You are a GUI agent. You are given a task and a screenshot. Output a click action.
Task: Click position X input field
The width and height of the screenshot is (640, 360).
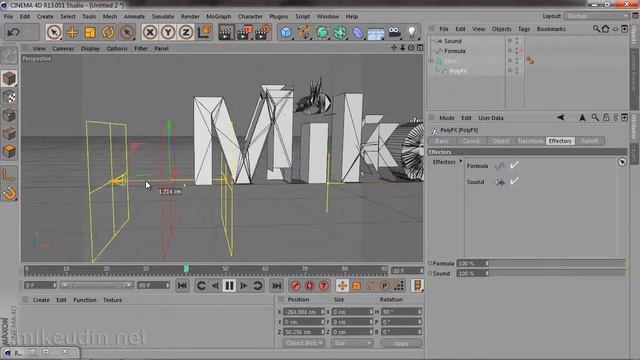(x=304, y=312)
